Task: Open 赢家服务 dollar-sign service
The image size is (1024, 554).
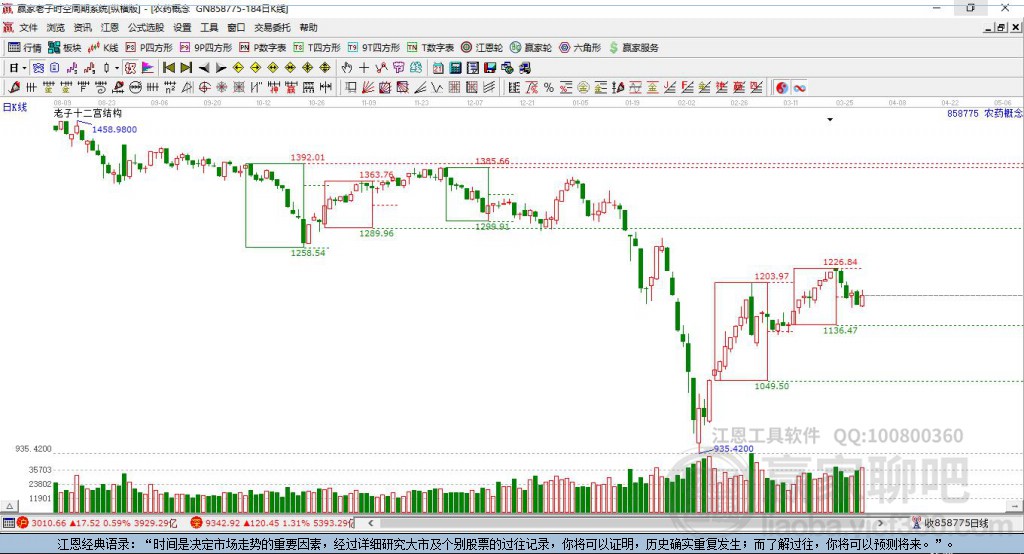Action: click(633, 48)
